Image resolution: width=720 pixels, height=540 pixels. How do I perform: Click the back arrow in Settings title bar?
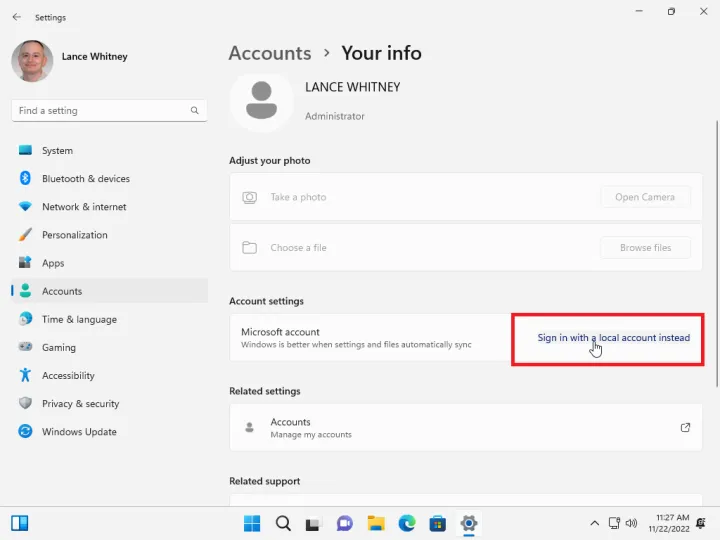[x=16, y=17]
